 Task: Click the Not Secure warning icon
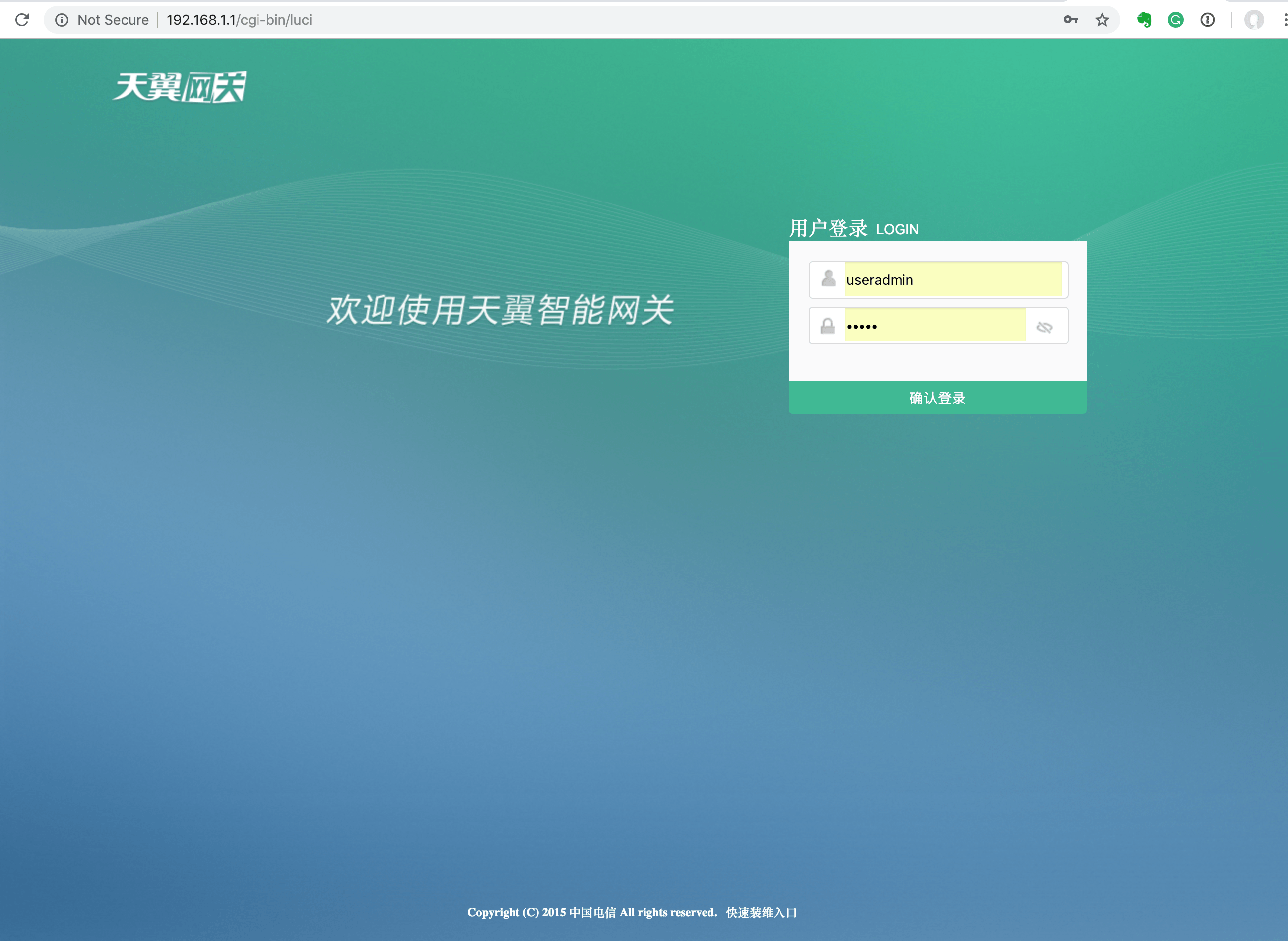[x=63, y=19]
